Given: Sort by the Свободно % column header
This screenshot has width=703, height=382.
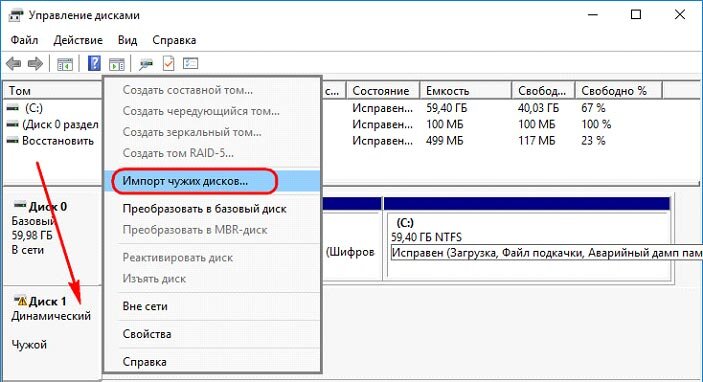Looking at the screenshot, I should tap(619, 91).
